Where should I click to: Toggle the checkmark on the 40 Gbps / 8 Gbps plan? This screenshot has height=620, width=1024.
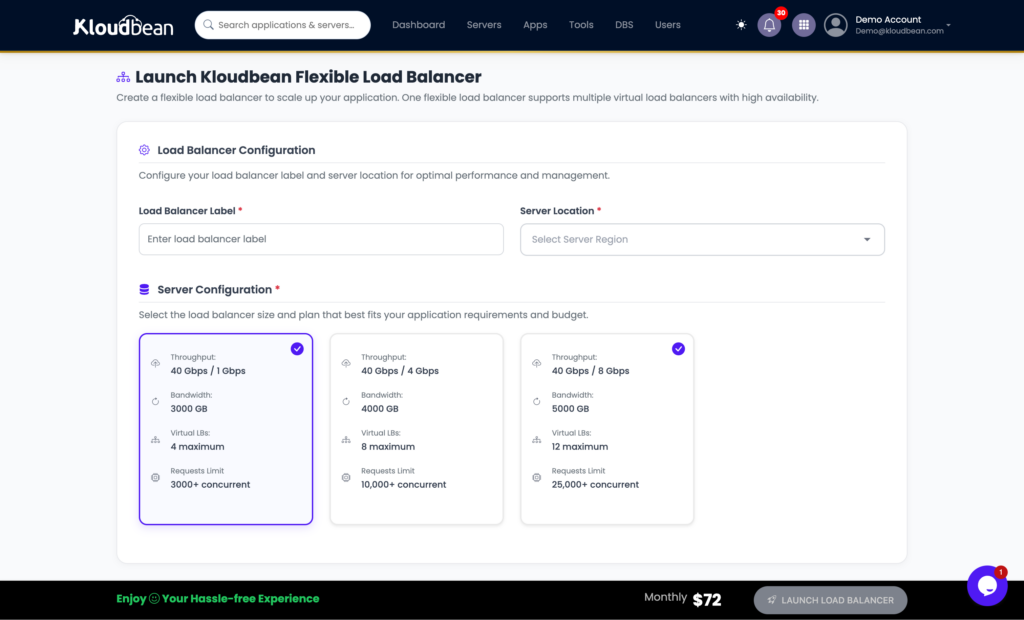[x=679, y=349]
